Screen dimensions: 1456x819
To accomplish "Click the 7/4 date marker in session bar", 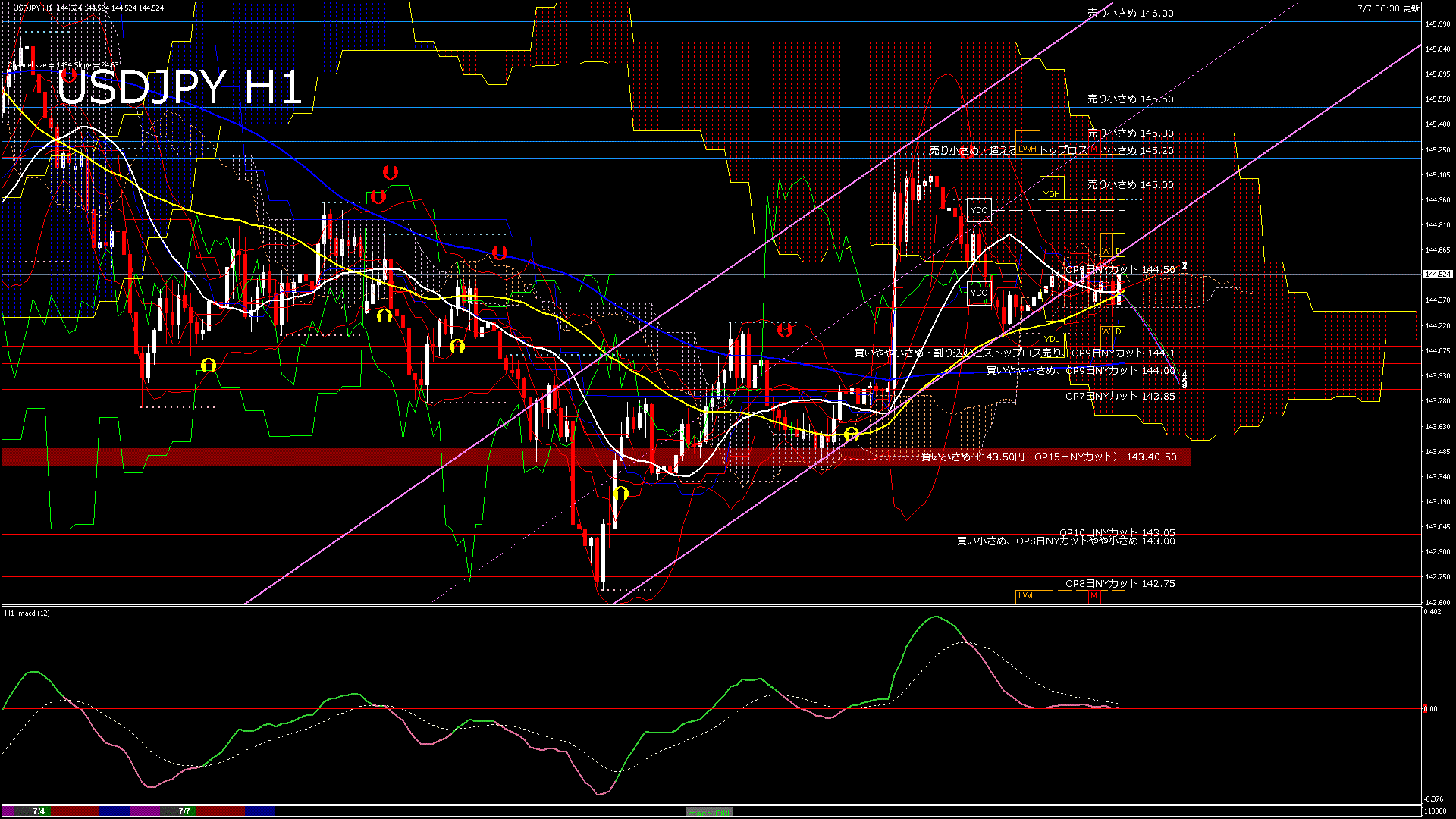I will [x=39, y=811].
